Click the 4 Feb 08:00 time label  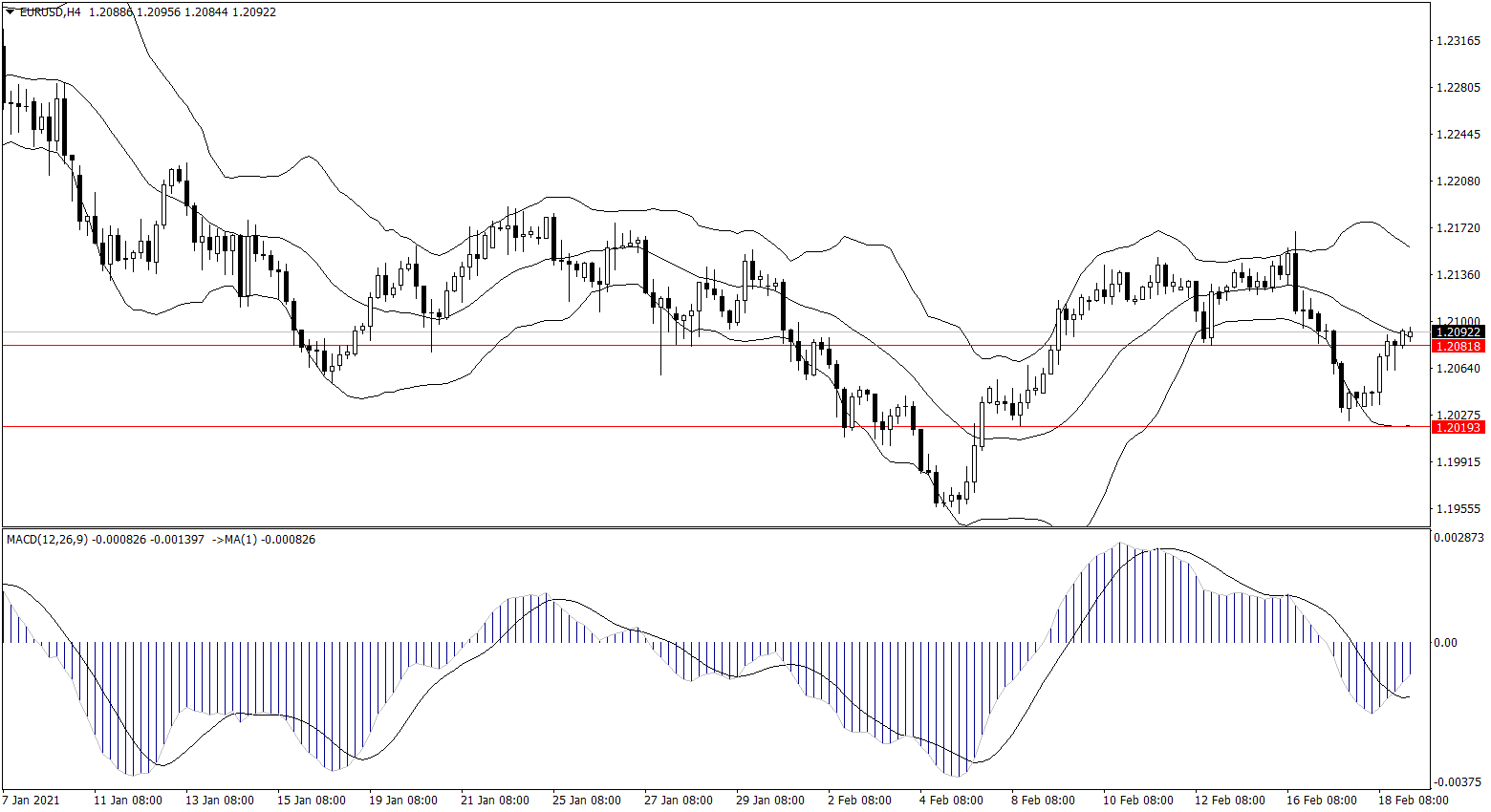(x=951, y=801)
